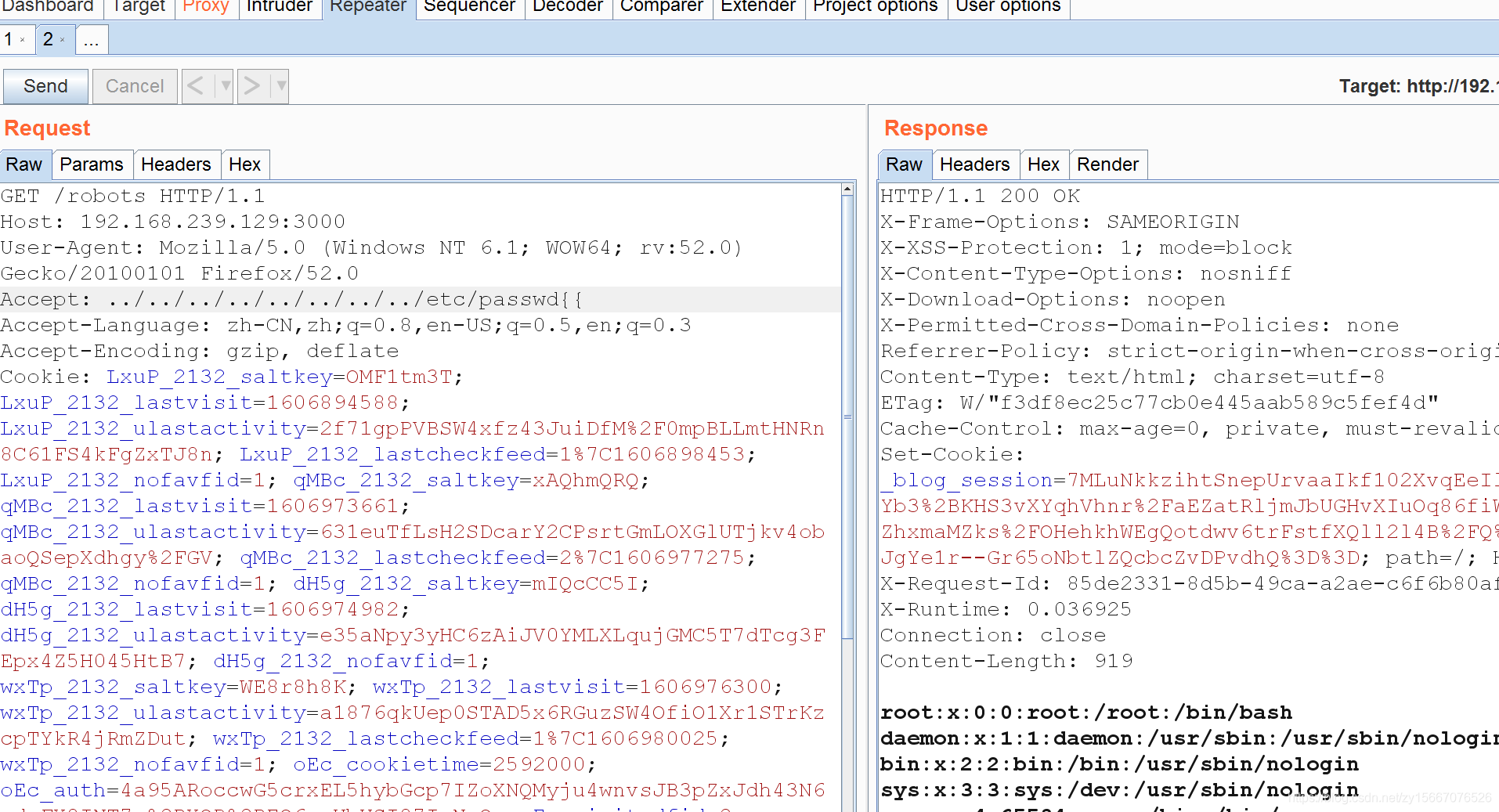Open the User options tab
The image size is (1499, 812).
(1008, 6)
